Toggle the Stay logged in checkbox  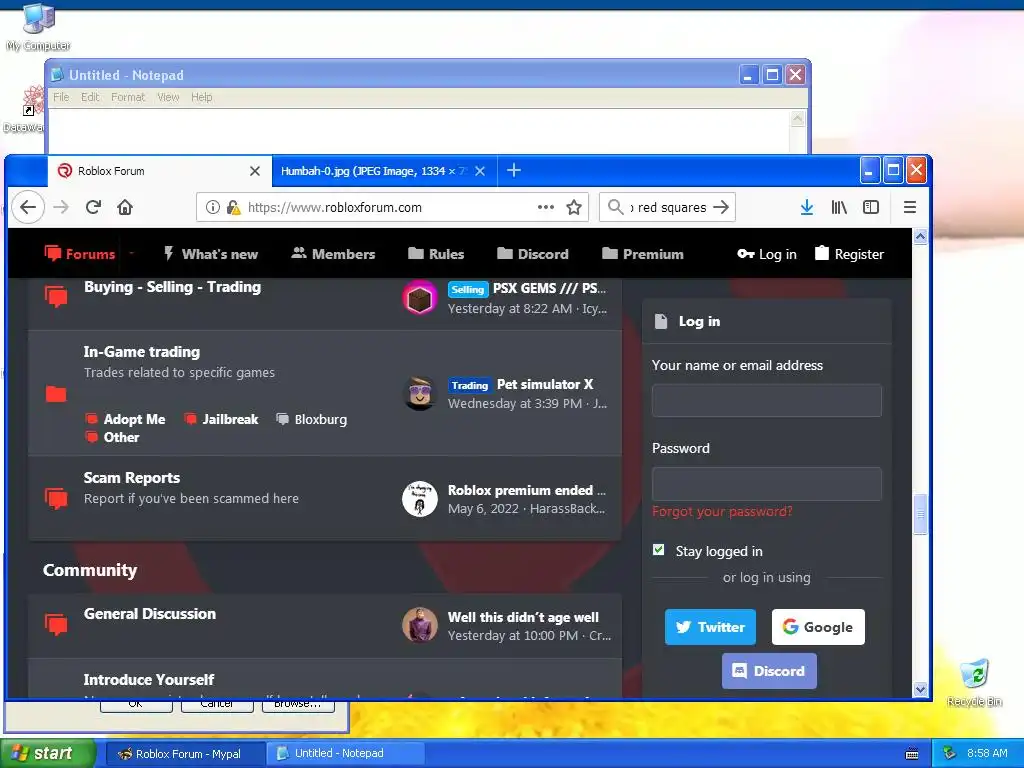[x=658, y=550]
